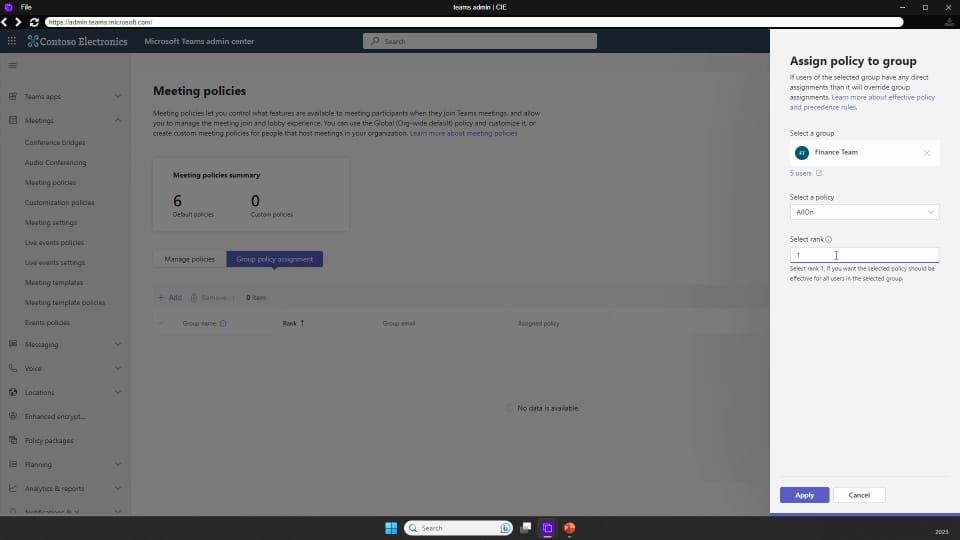Click the Cancel button

(859, 495)
